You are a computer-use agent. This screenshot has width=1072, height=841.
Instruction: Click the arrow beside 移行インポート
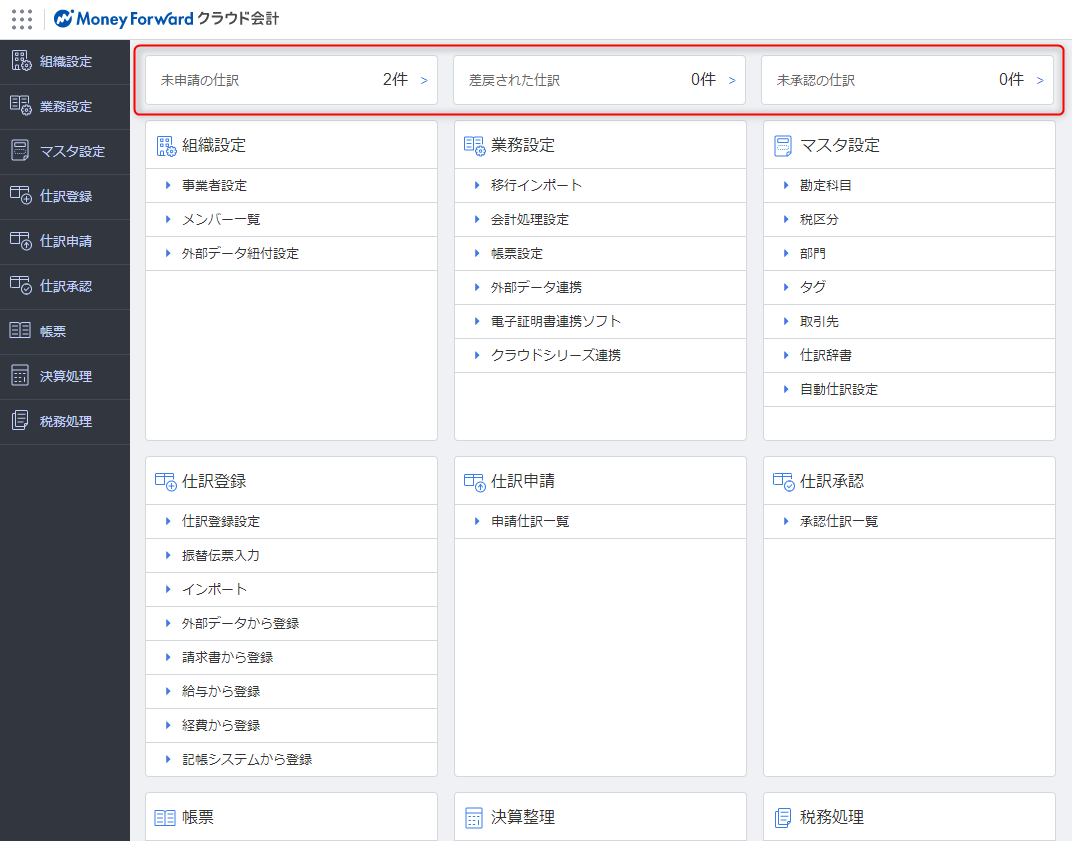click(477, 185)
